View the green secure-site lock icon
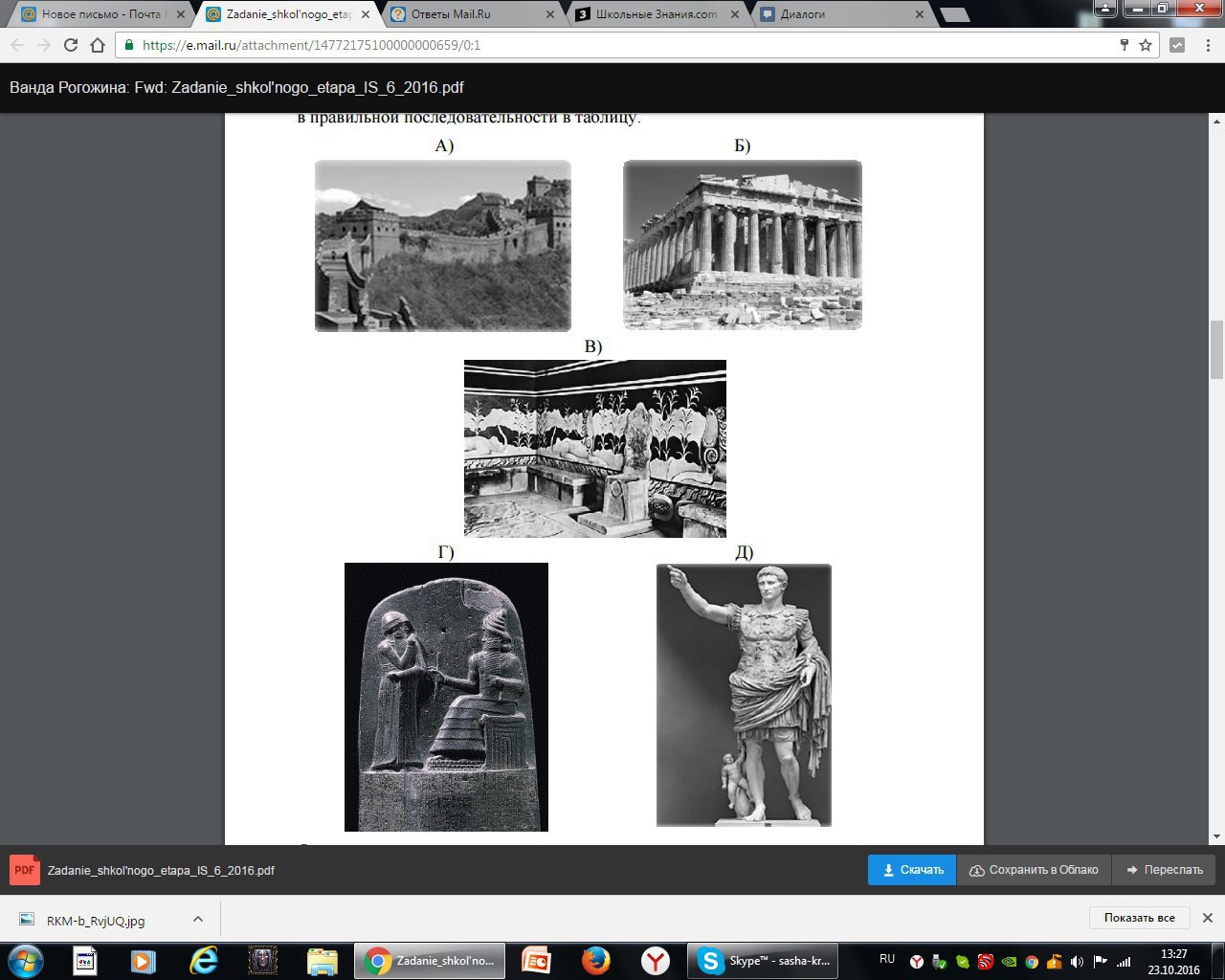The image size is (1225, 980). coord(129,45)
